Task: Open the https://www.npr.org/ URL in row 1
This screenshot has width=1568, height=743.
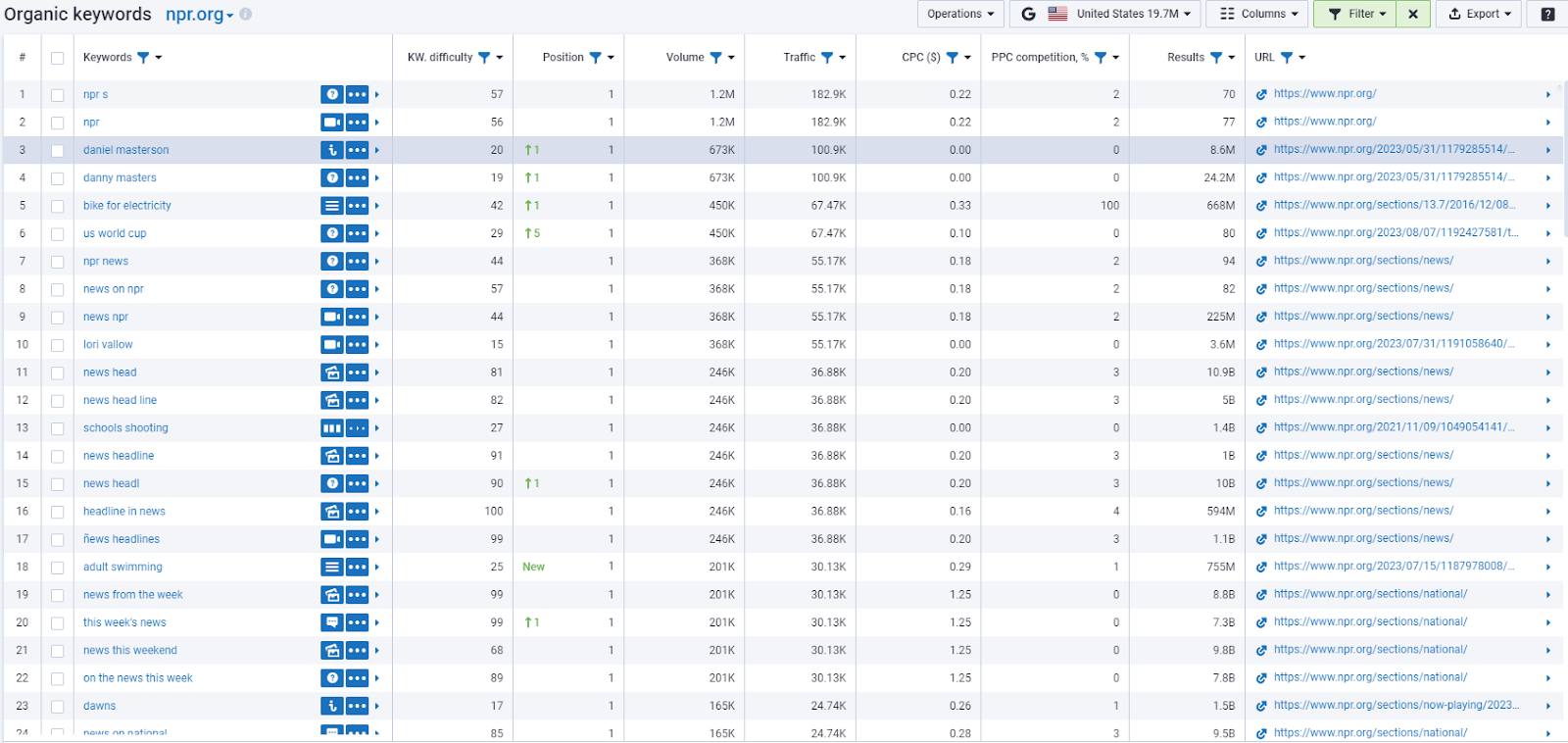Action: 1325,94
